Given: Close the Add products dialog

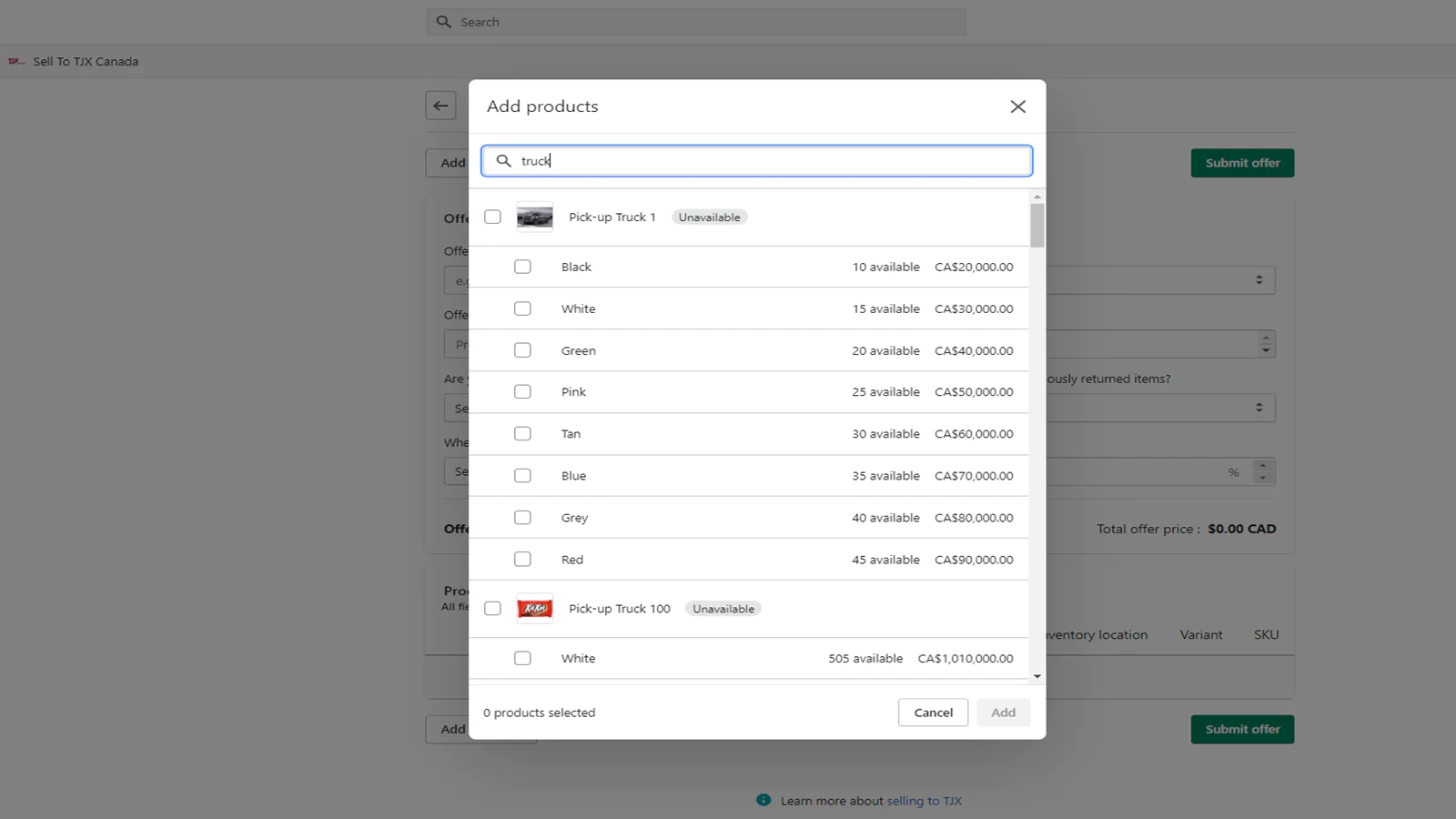Looking at the screenshot, I should pos(1017,106).
